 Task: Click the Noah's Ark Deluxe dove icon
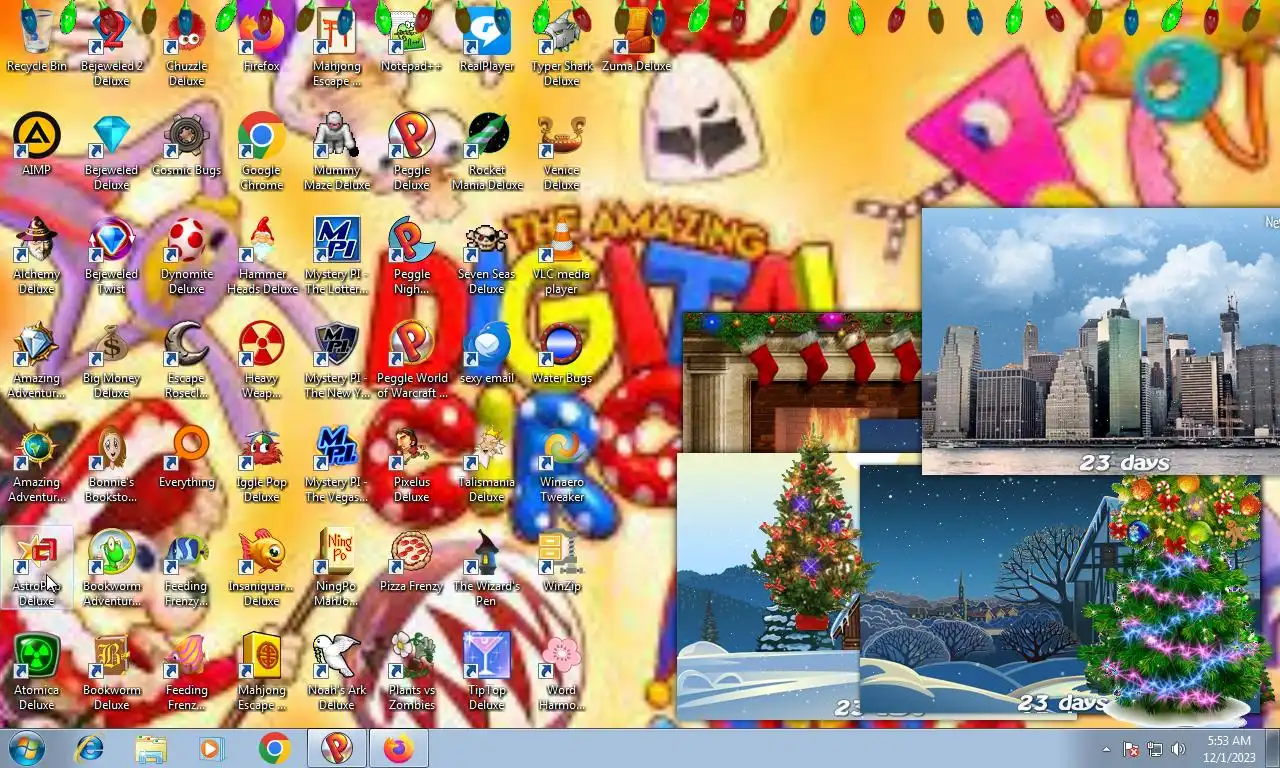pyautogui.click(x=336, y=671)
